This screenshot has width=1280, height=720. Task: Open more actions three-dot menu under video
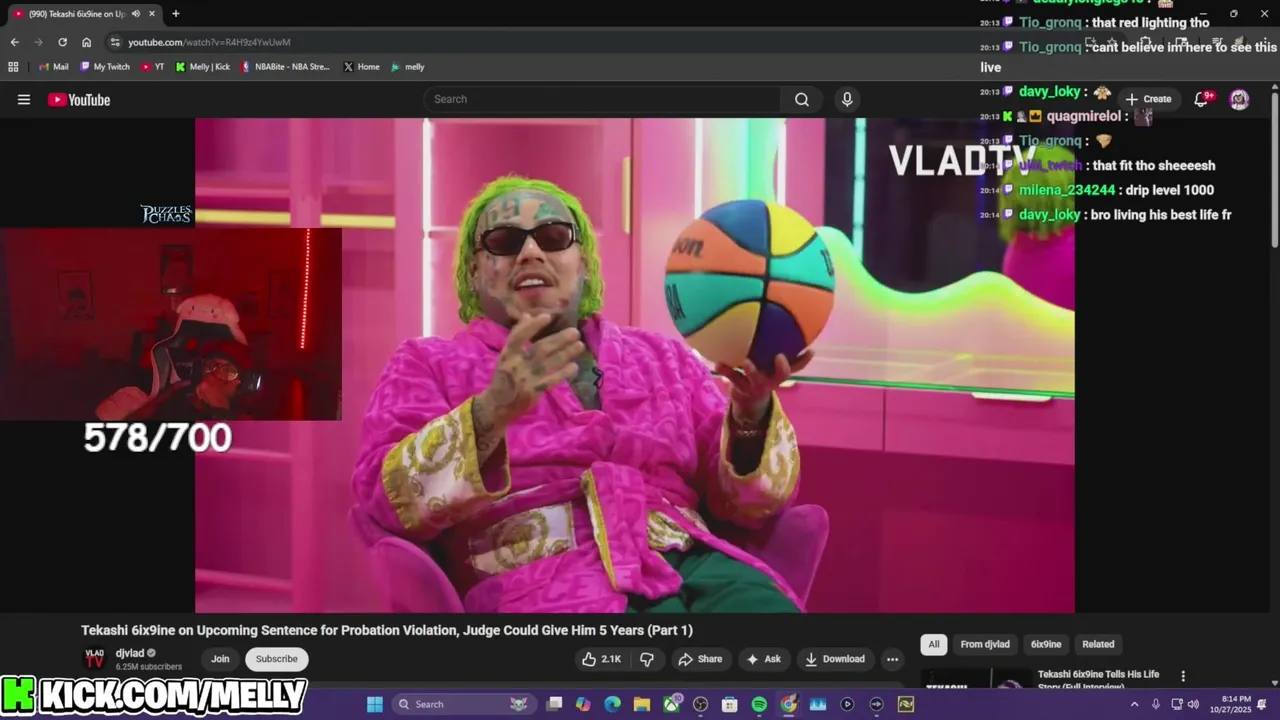(892, 659)
